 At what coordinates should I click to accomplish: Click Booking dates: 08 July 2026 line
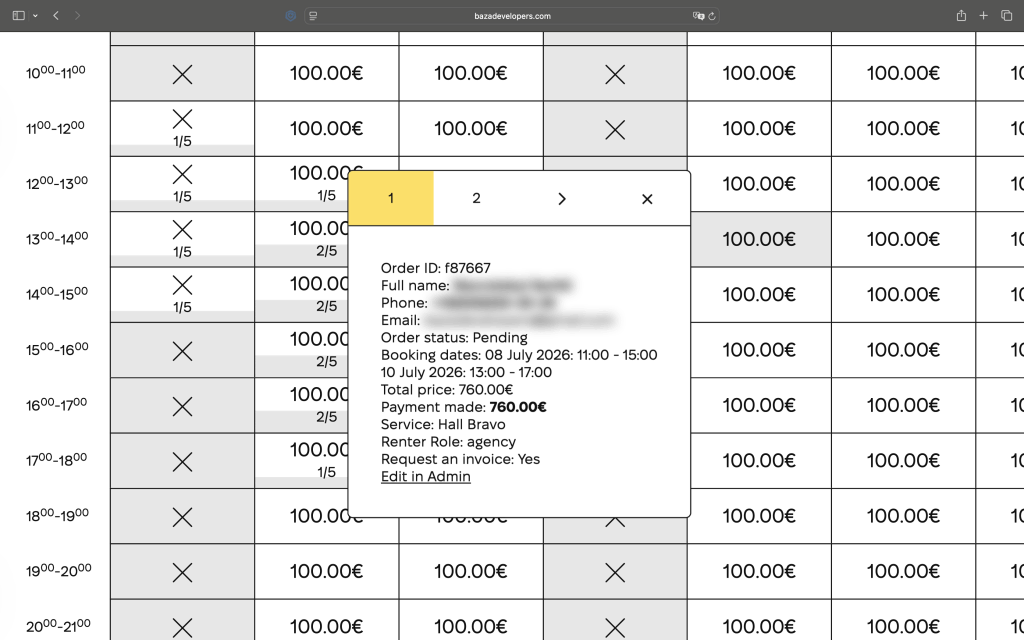pos(519,355)
